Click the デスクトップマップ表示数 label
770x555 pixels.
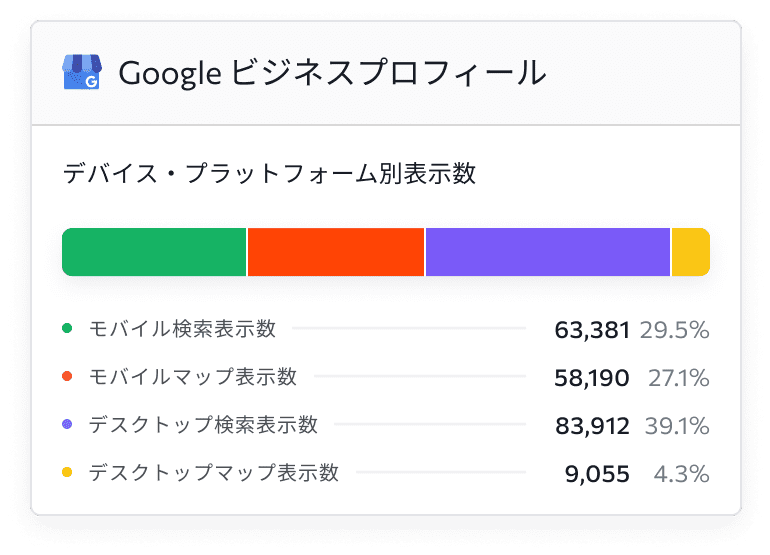(214, 472)
